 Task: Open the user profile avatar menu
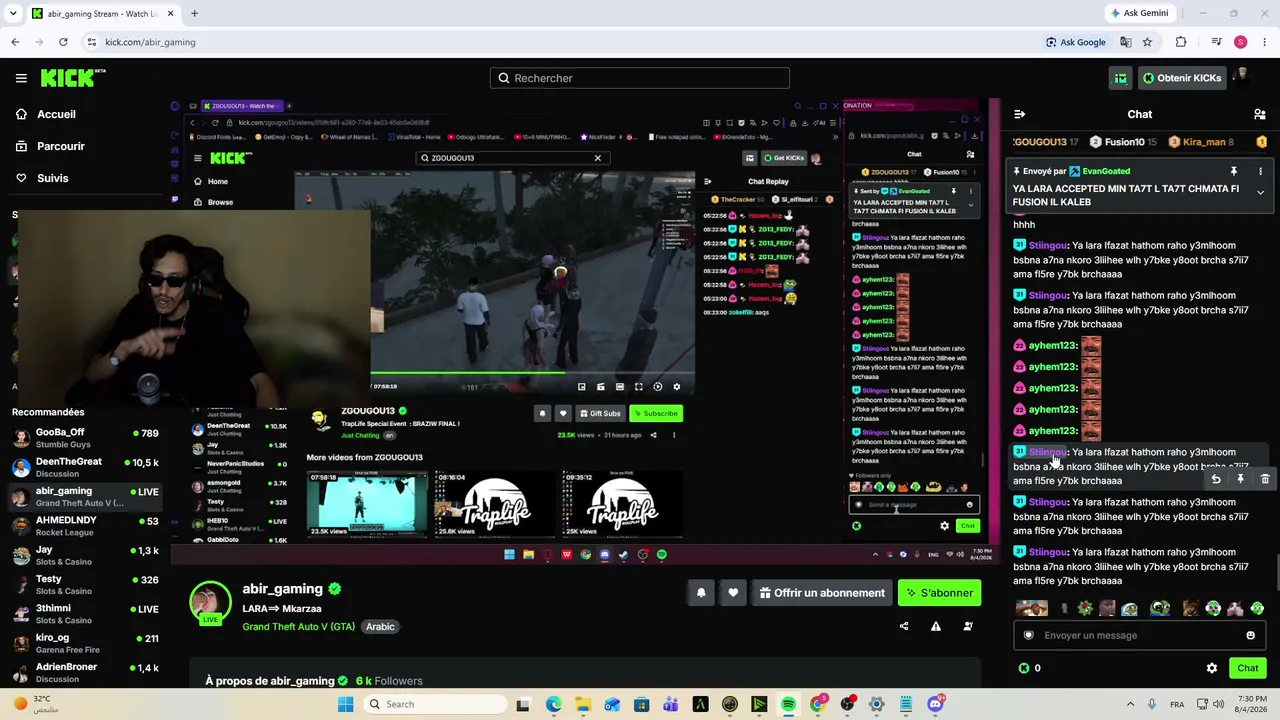[1242, 78]
